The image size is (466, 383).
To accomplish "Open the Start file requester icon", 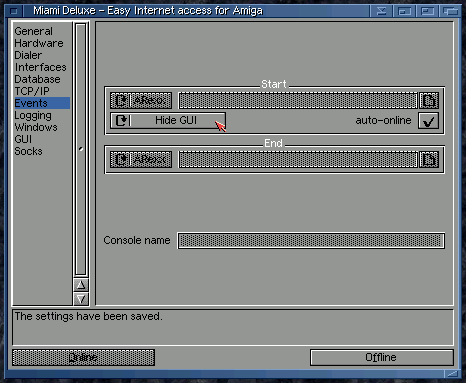I will pos(429,101).
